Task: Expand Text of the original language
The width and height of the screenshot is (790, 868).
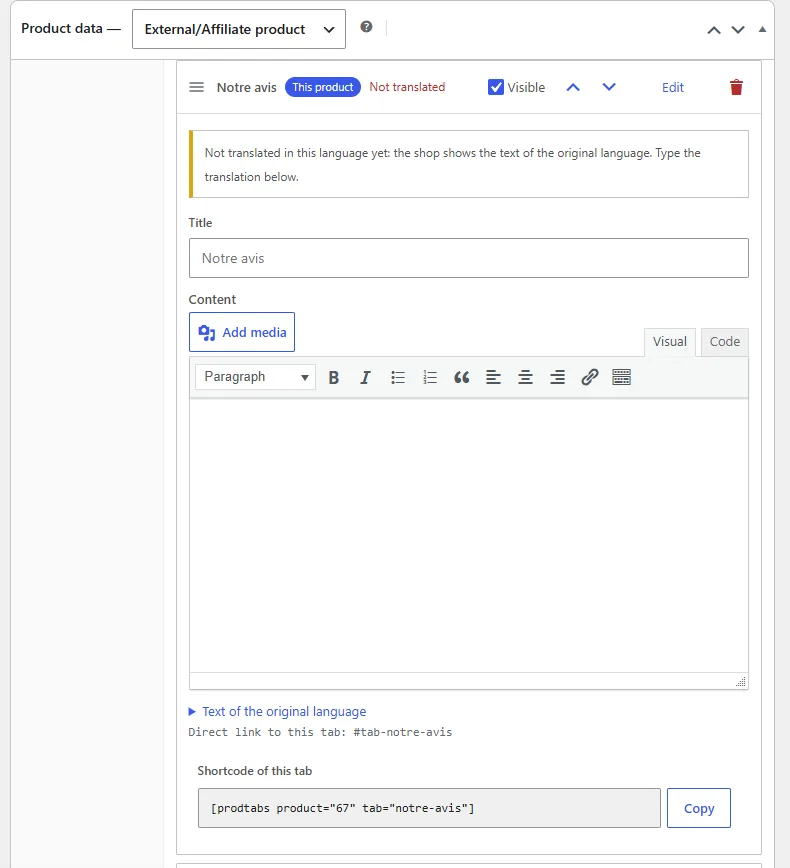Action: coord(277,711)
